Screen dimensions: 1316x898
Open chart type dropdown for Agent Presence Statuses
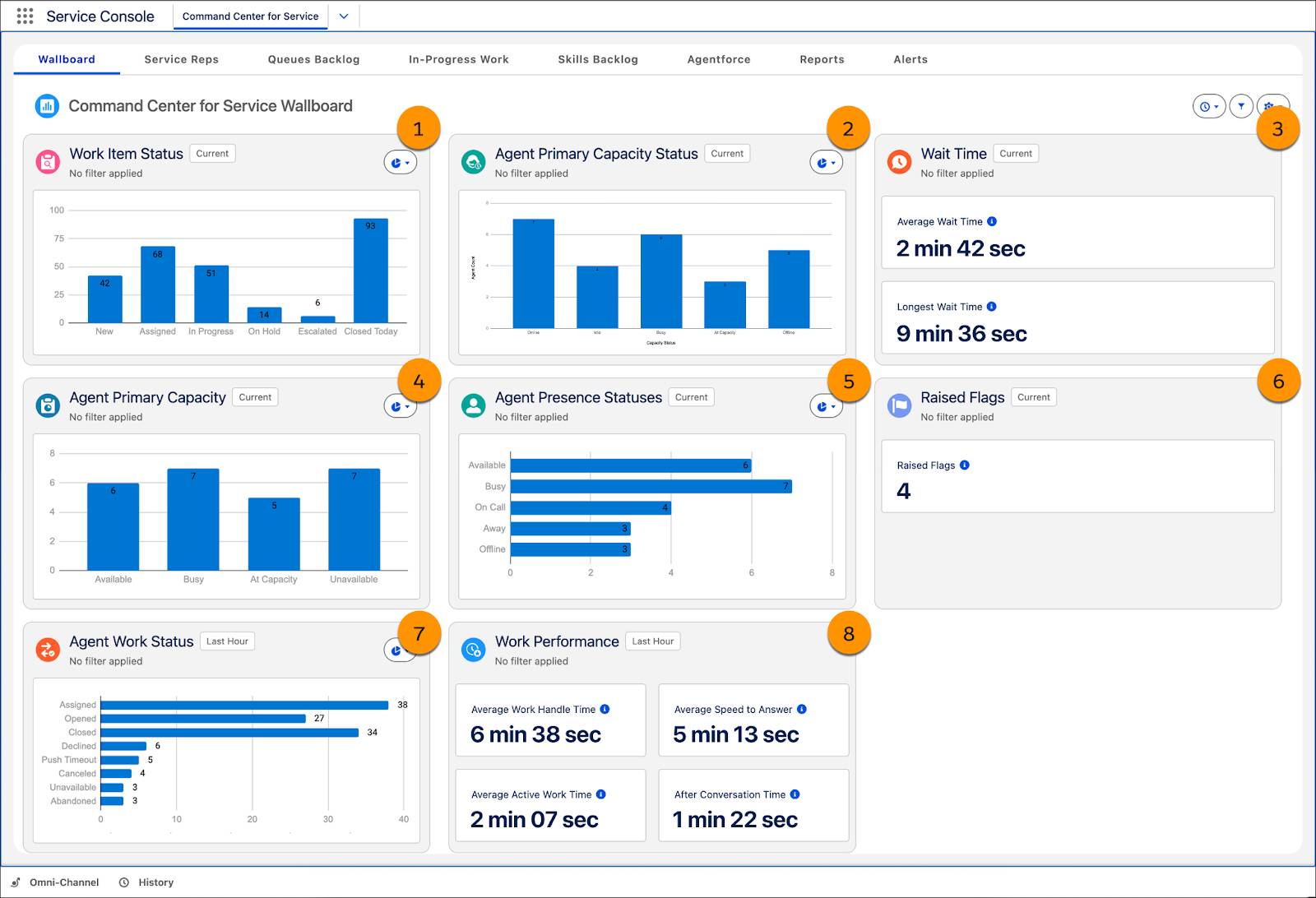coord(826,405)
